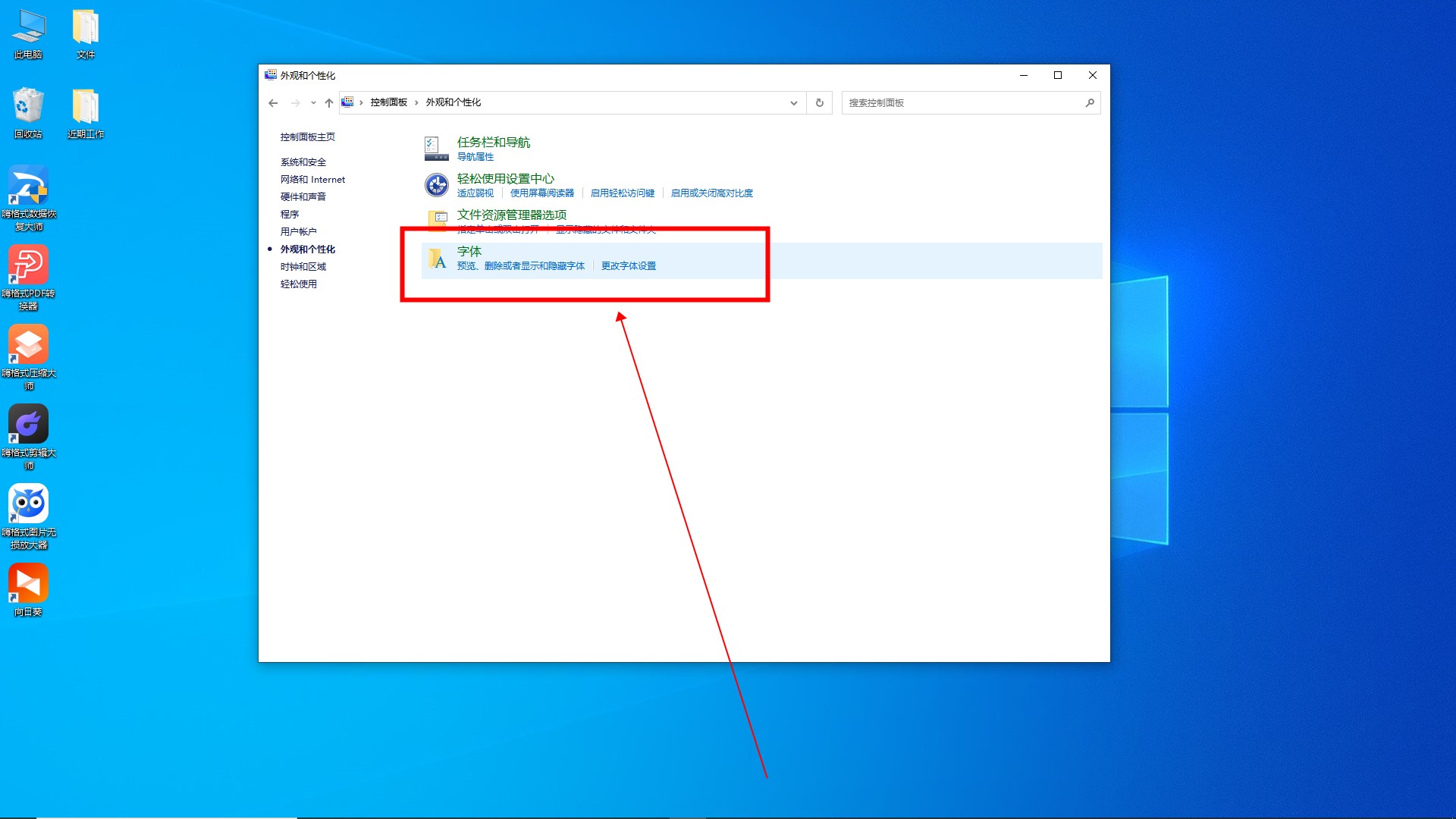Open the recent locations dropdown arrow
The image size is (1456, 819).
[313, 102]
